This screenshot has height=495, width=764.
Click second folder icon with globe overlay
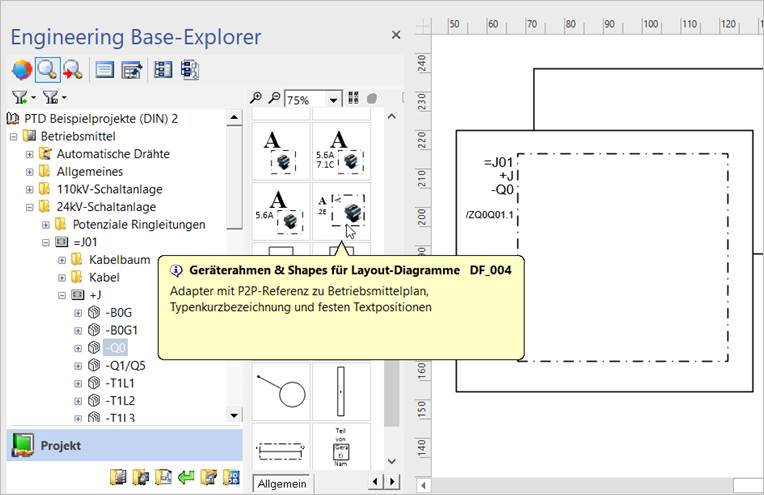[141, 477]
